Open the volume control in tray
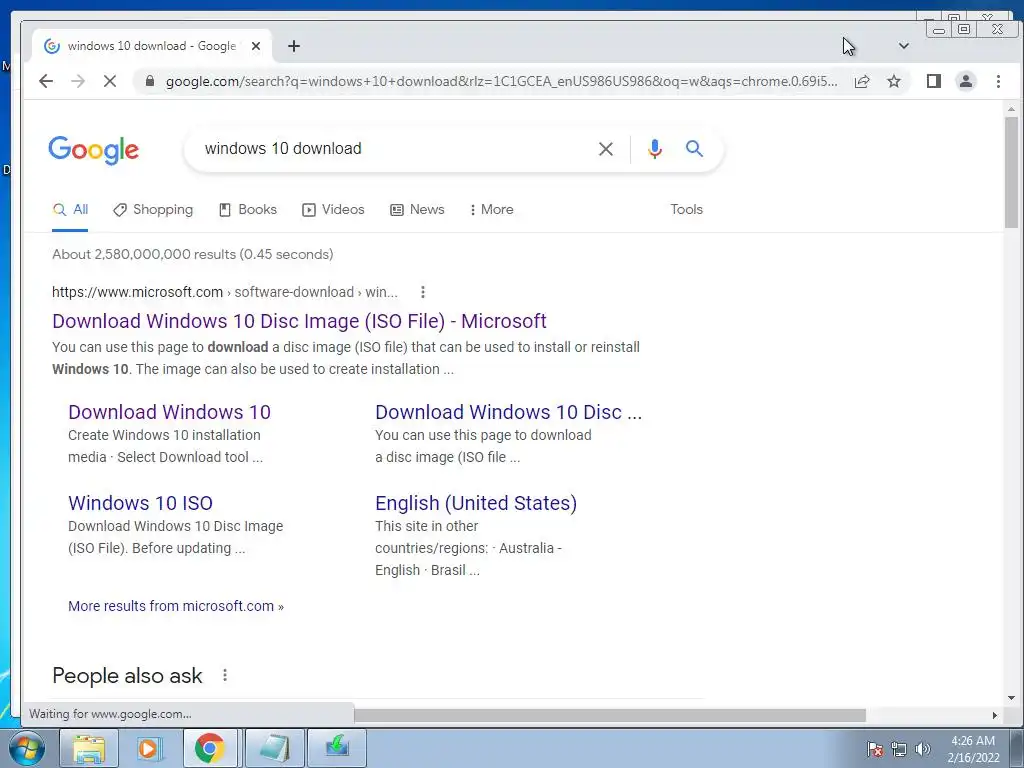The width and height of the screenshot is (1024, 768). tap(922, 749)
